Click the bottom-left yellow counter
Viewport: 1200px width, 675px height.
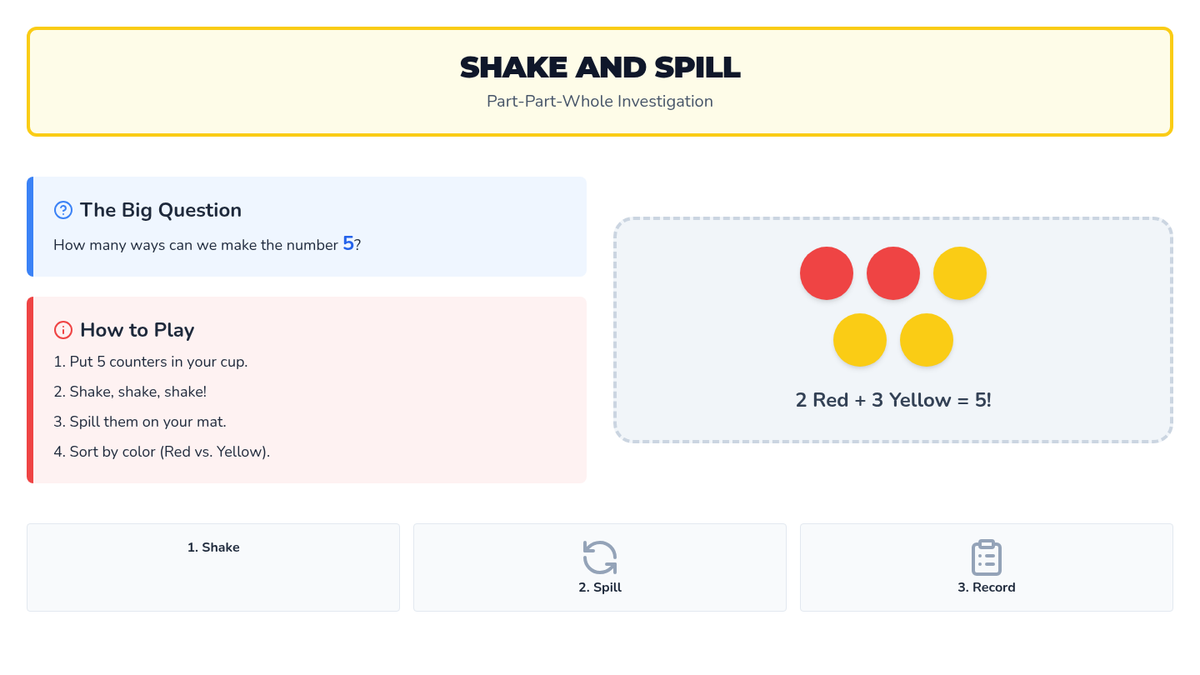click(860, 340)
